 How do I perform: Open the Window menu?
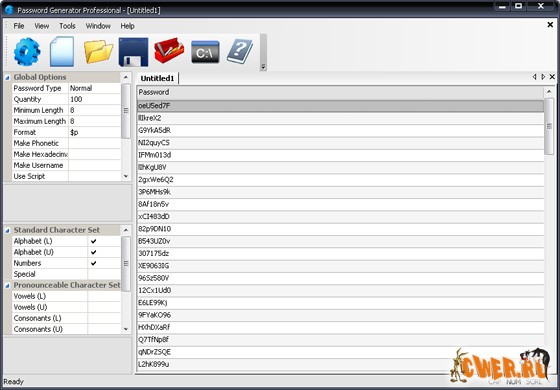pos(98,26)
